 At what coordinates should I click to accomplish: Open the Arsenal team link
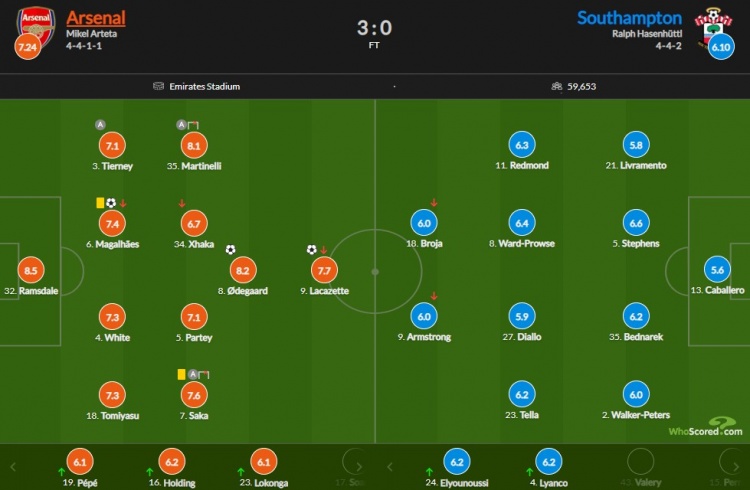tap(96, 18)
